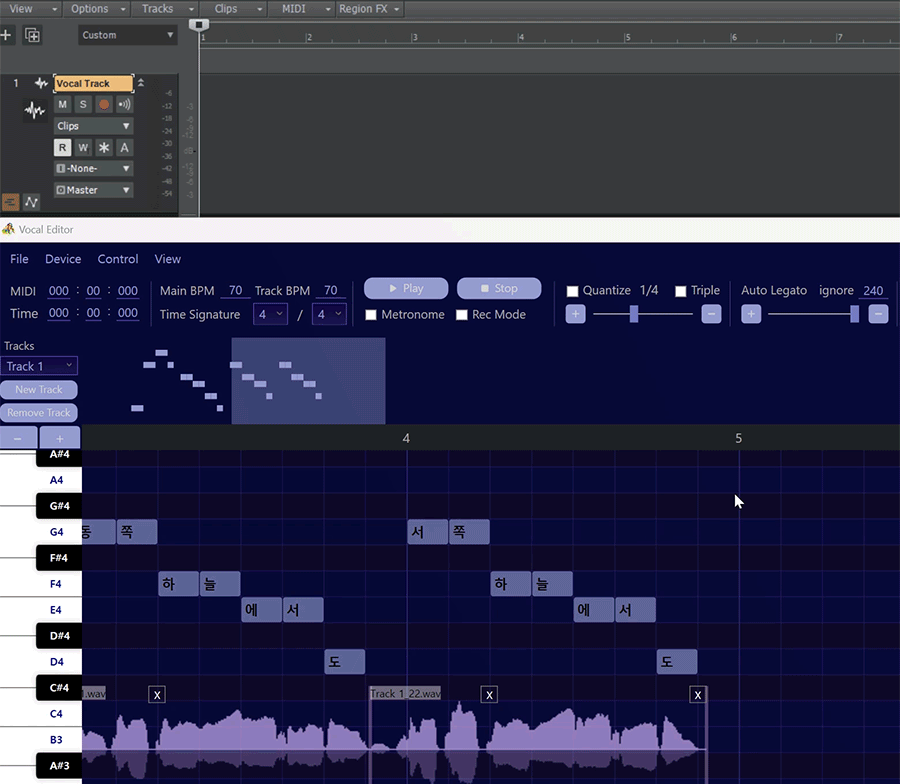This screenshot has height=784, width=900.
Task: Expand the Clips edit filter dropdown
Action: point(93,126)
